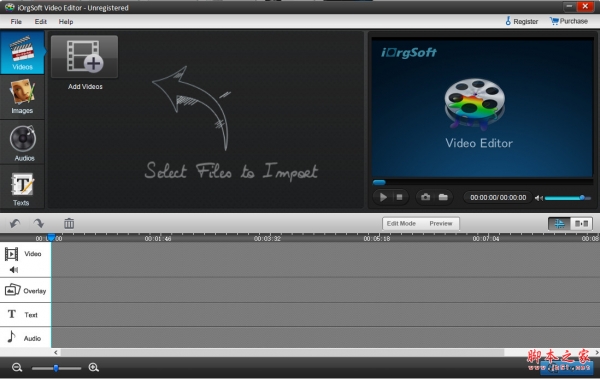Select Preview mode tab
Screen dimensions: 600x379
pyautogui.click(x=440, y=224)
